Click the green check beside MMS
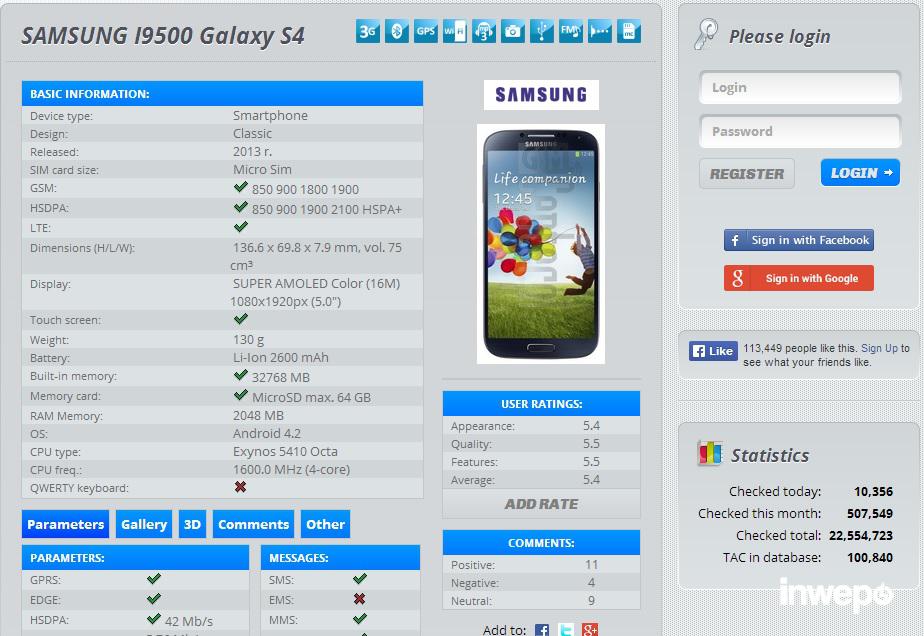This screenshot has height=636, width=924. pyautogui.click(x=360, y=619)
